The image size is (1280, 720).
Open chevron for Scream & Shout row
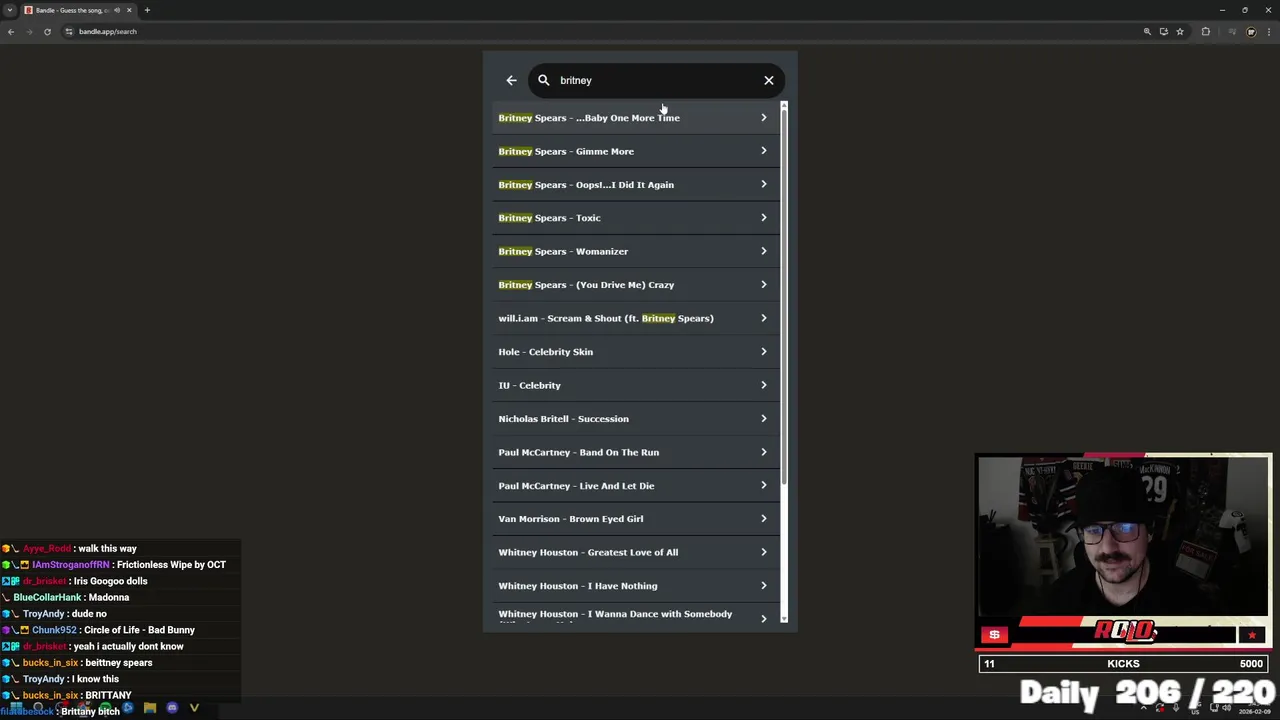click(x=763, y=318)
